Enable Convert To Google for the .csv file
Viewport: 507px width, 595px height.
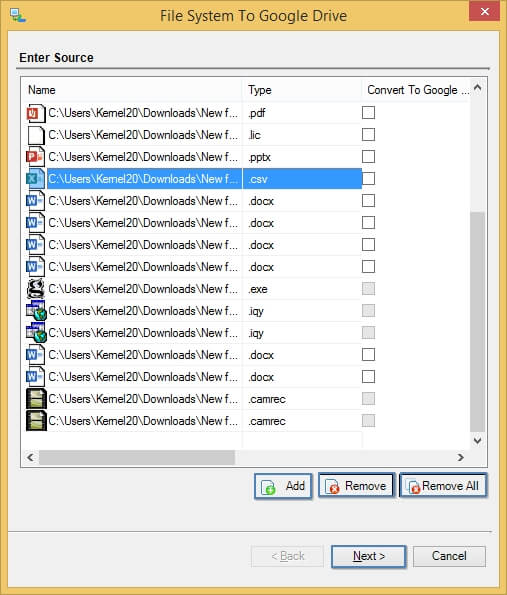(x=368, y=179)
